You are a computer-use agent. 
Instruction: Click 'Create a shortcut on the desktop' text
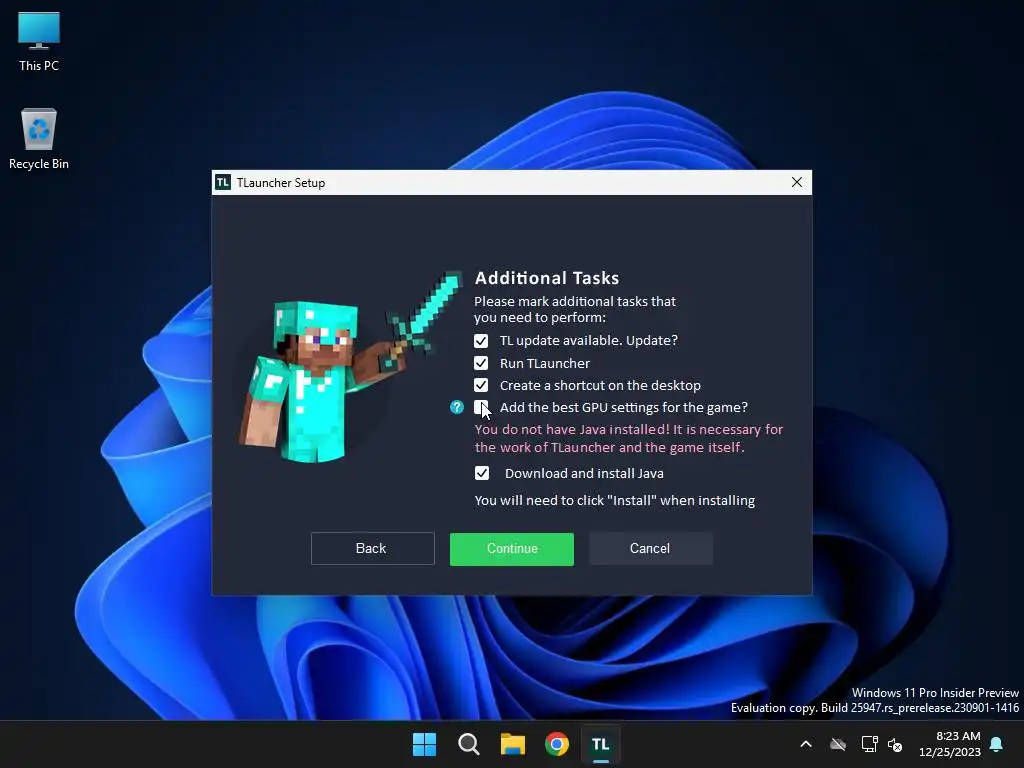pyautogui.click(x=600, y=385)
